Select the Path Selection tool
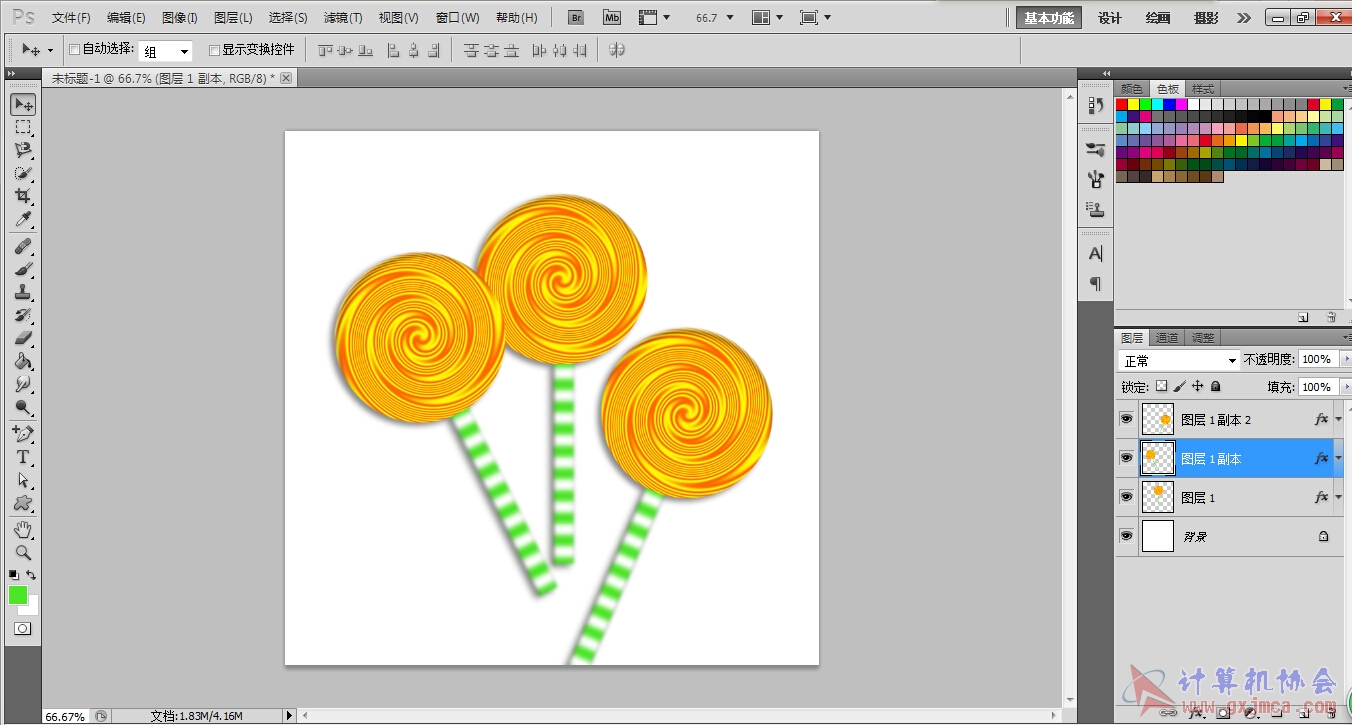Viewport: 1352px width, 725px height. (23, 480)
